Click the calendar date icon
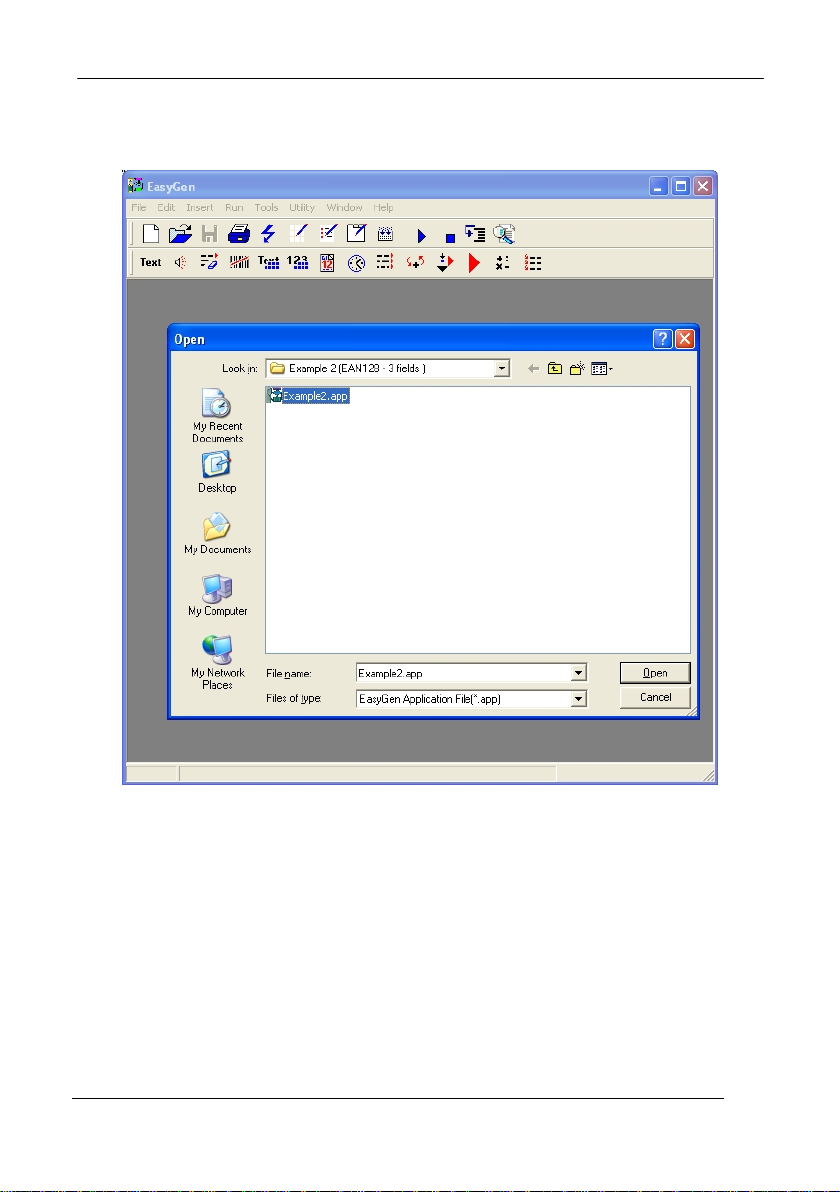The height and width of the screenshot is (1192, 840). point(327,262)
